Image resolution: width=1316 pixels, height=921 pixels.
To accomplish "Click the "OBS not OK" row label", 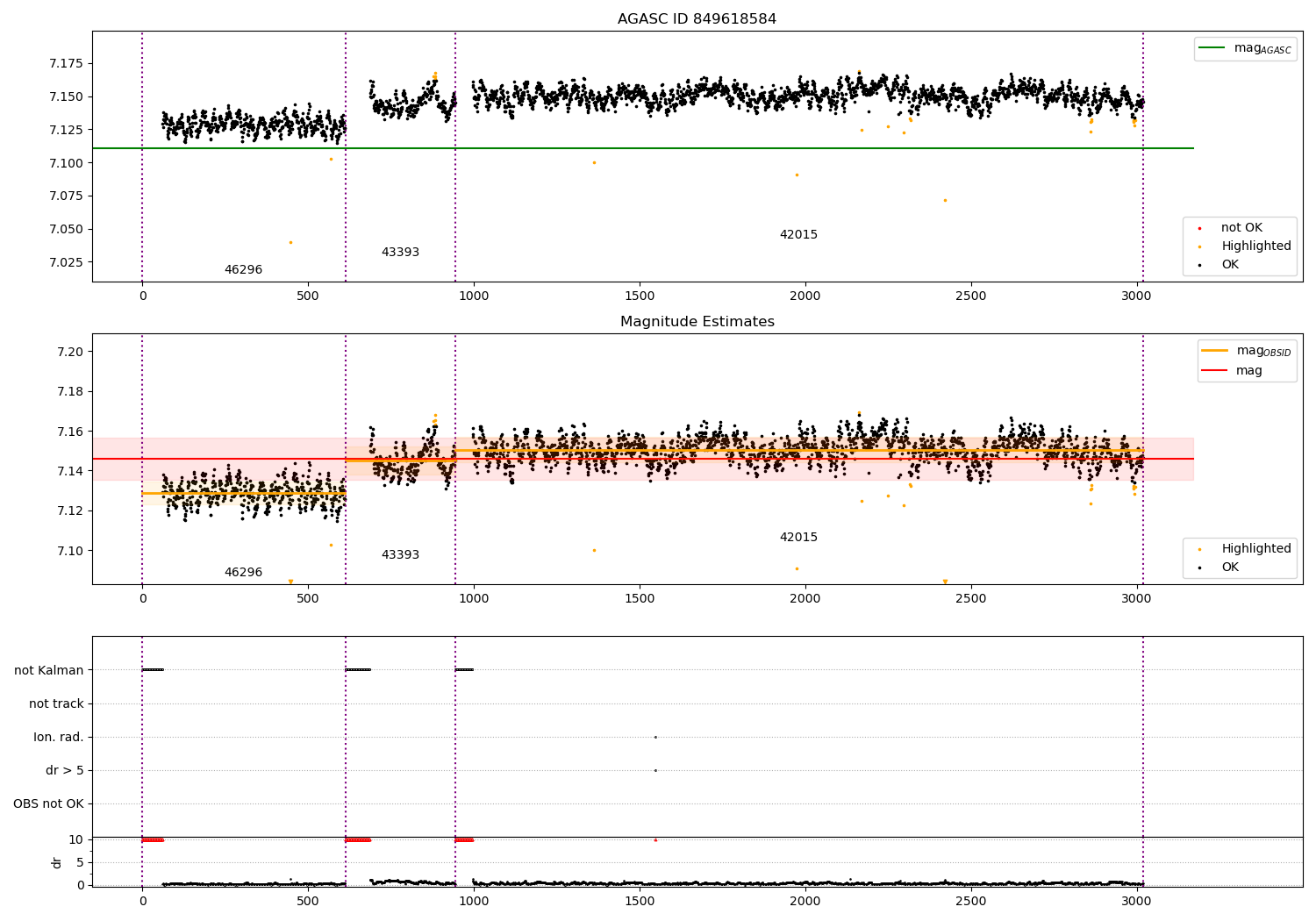I will tap(48, 803).
